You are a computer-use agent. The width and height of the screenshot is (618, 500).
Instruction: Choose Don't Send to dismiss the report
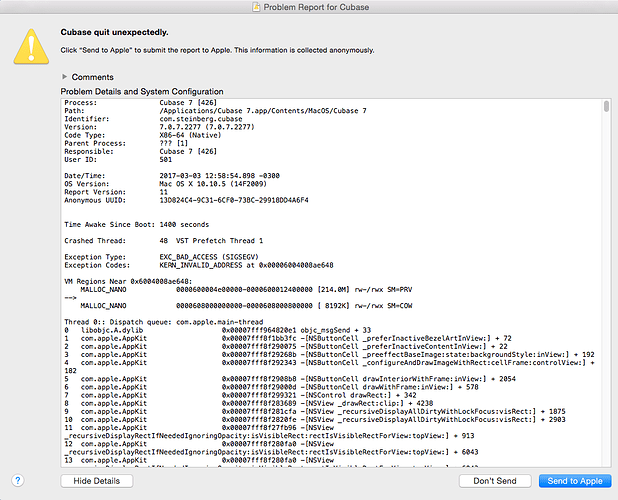pos(495,481)
